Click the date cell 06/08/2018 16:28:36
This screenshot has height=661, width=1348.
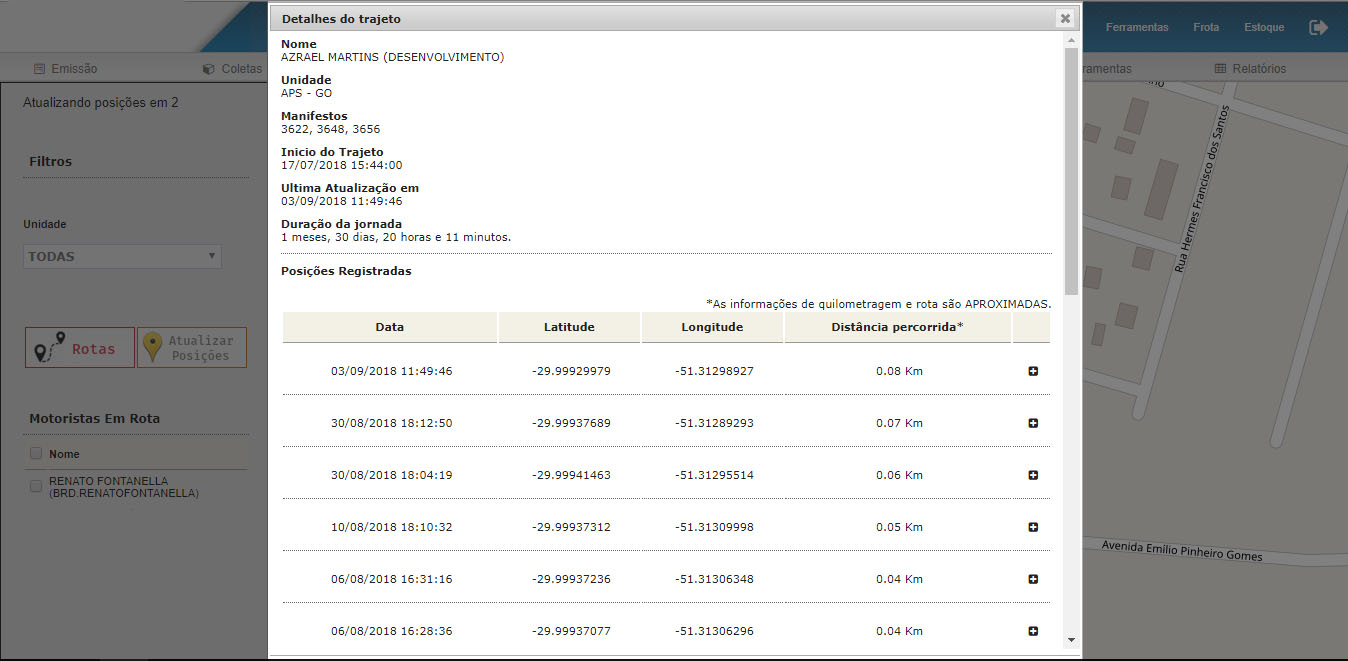(x=391, y=631)
